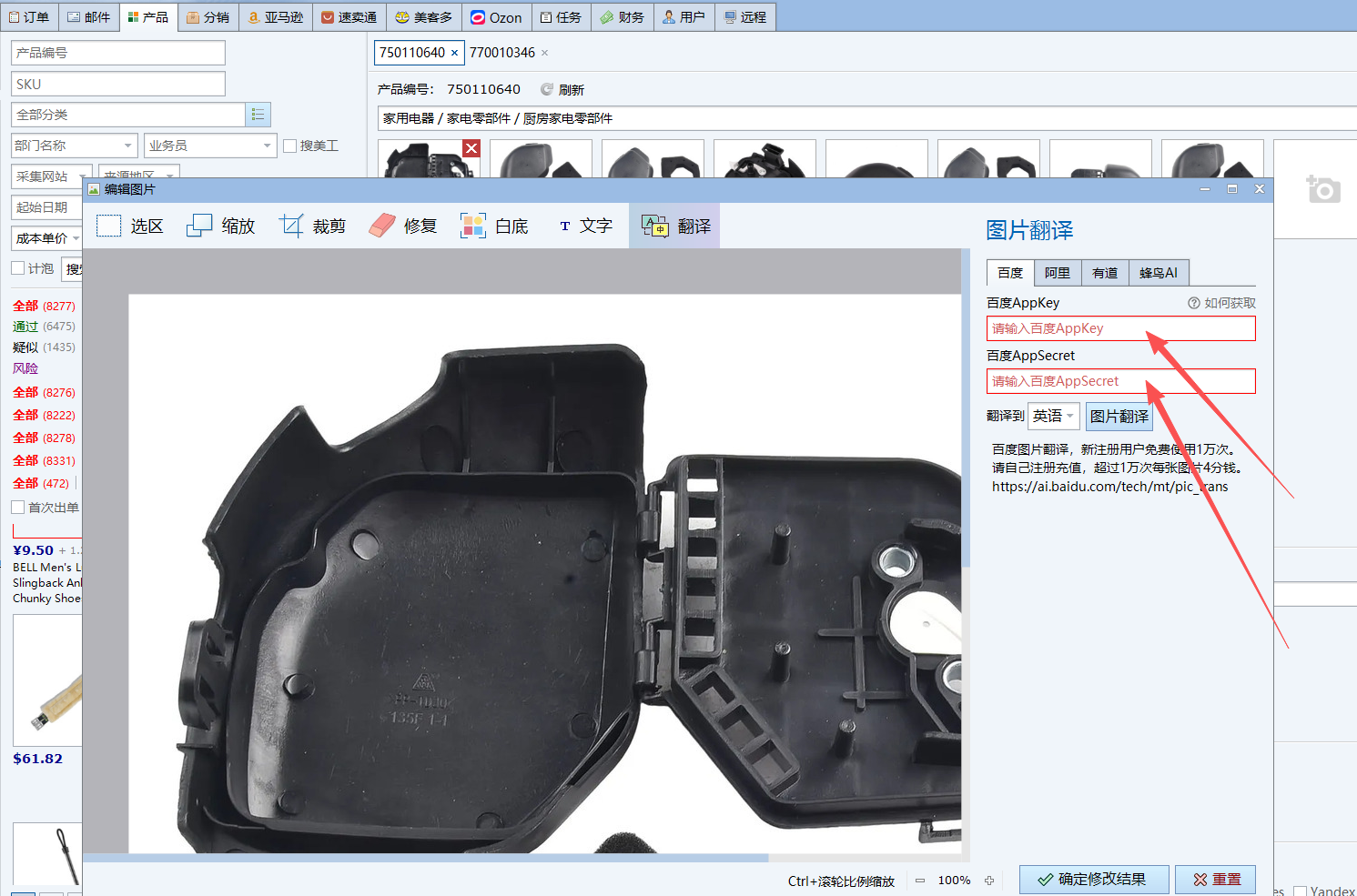The height and width of the screenshot is (896, 1357).
Task: Filter by 通过 (6475) status
Action: (x=44, y=327)
